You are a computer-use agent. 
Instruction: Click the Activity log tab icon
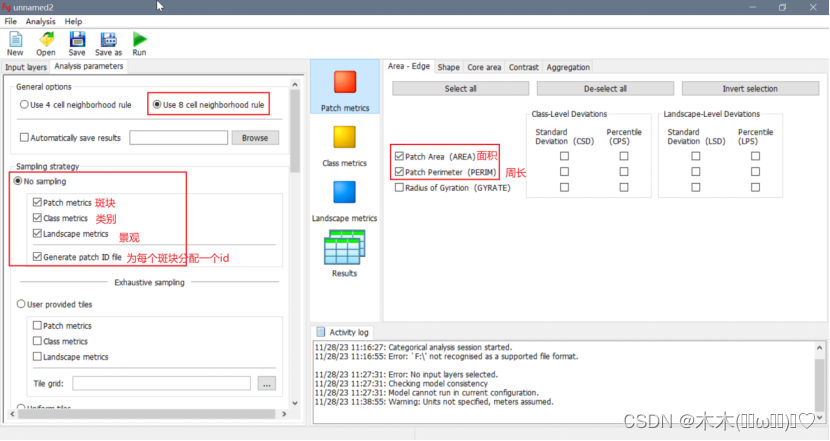click(x=321, y=332)
